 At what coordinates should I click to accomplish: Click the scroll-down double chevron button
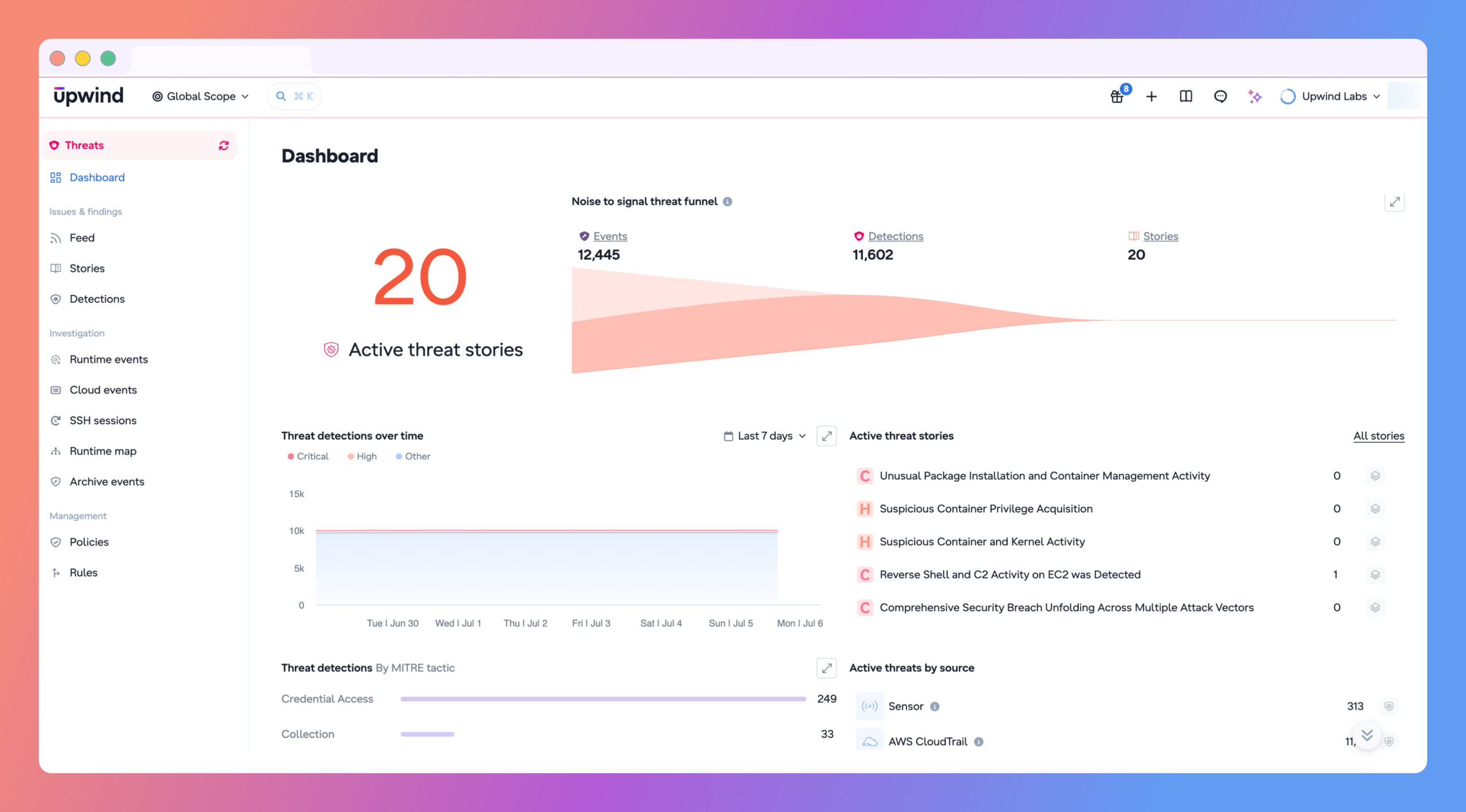[x=1367, y=735]
